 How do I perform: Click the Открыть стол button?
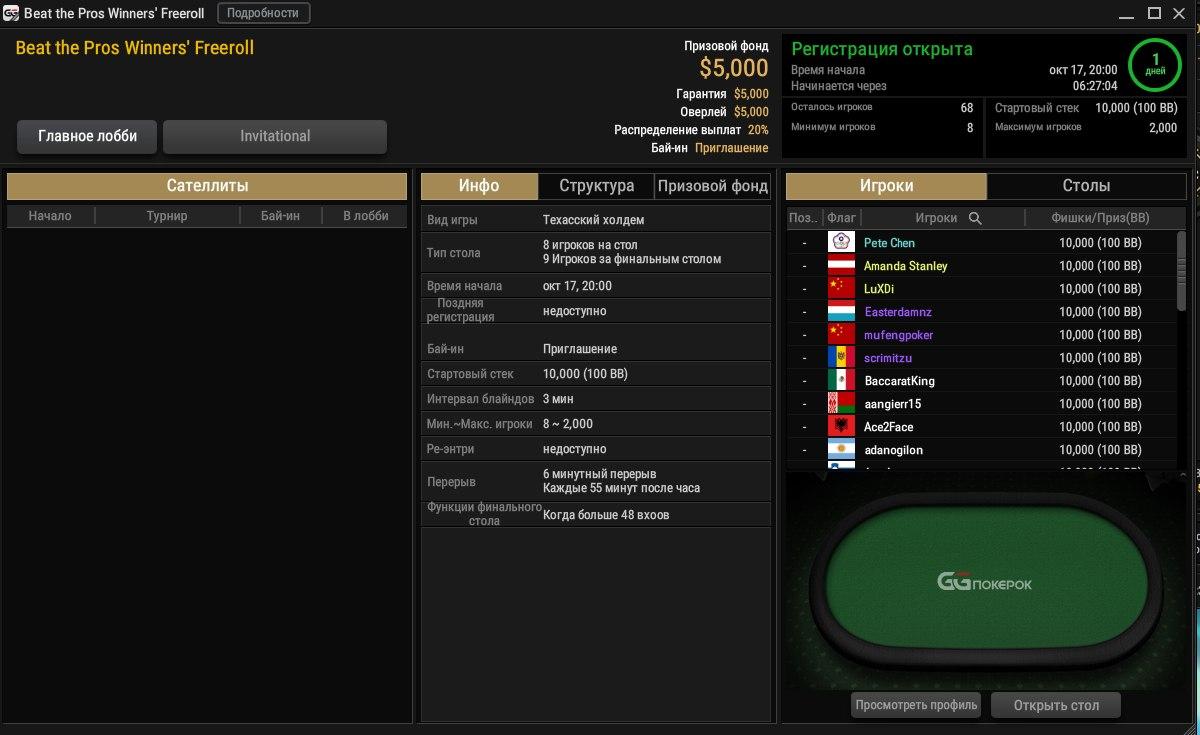coord(1056,705)
